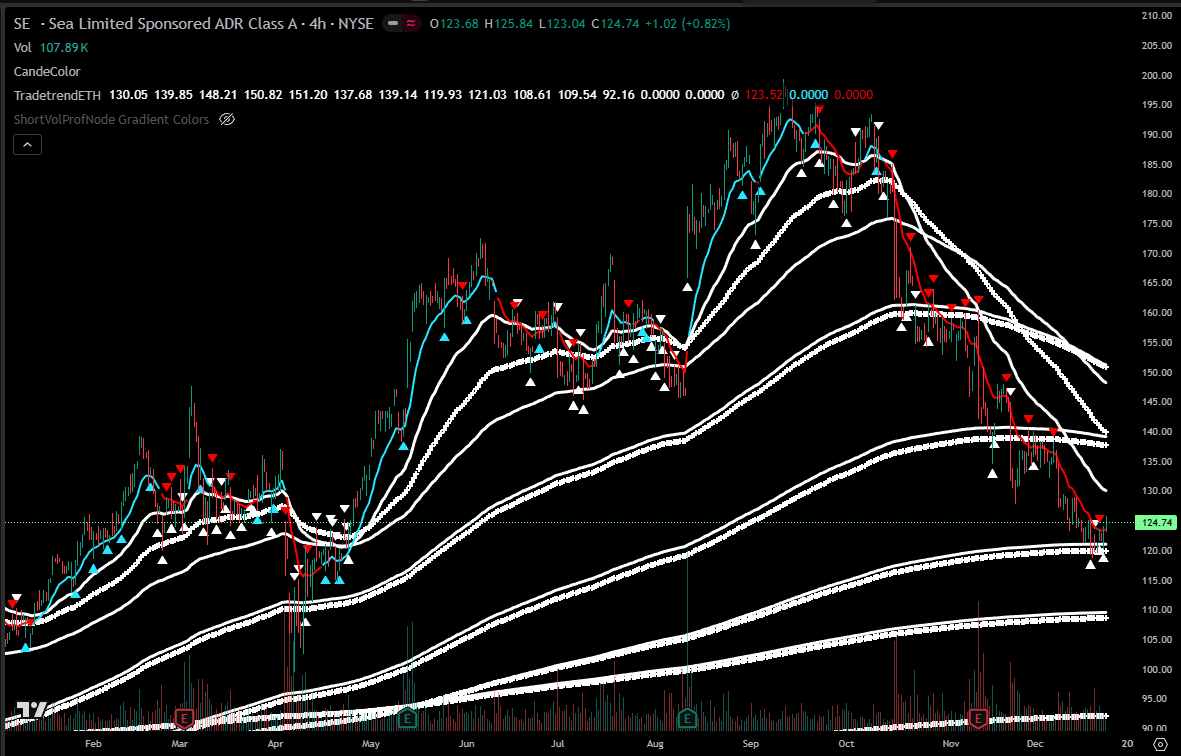Click TradetrendETH value 148.21
1181x756 pixels.
pos(218,95)
